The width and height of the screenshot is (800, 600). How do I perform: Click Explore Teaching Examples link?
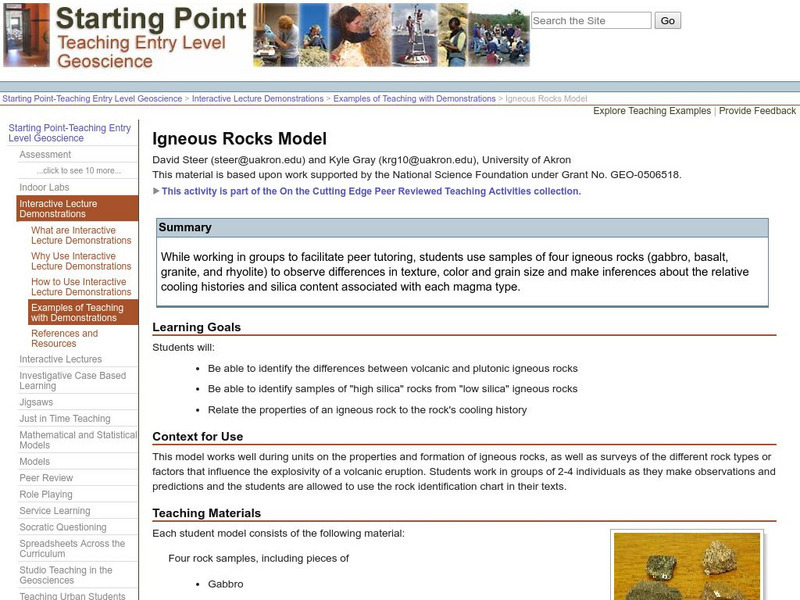pos(652,111)
